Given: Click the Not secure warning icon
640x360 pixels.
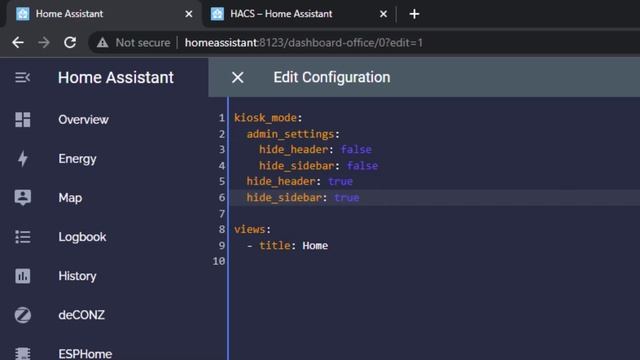Looking at the screenshot, I should click(x=102, y=42).
